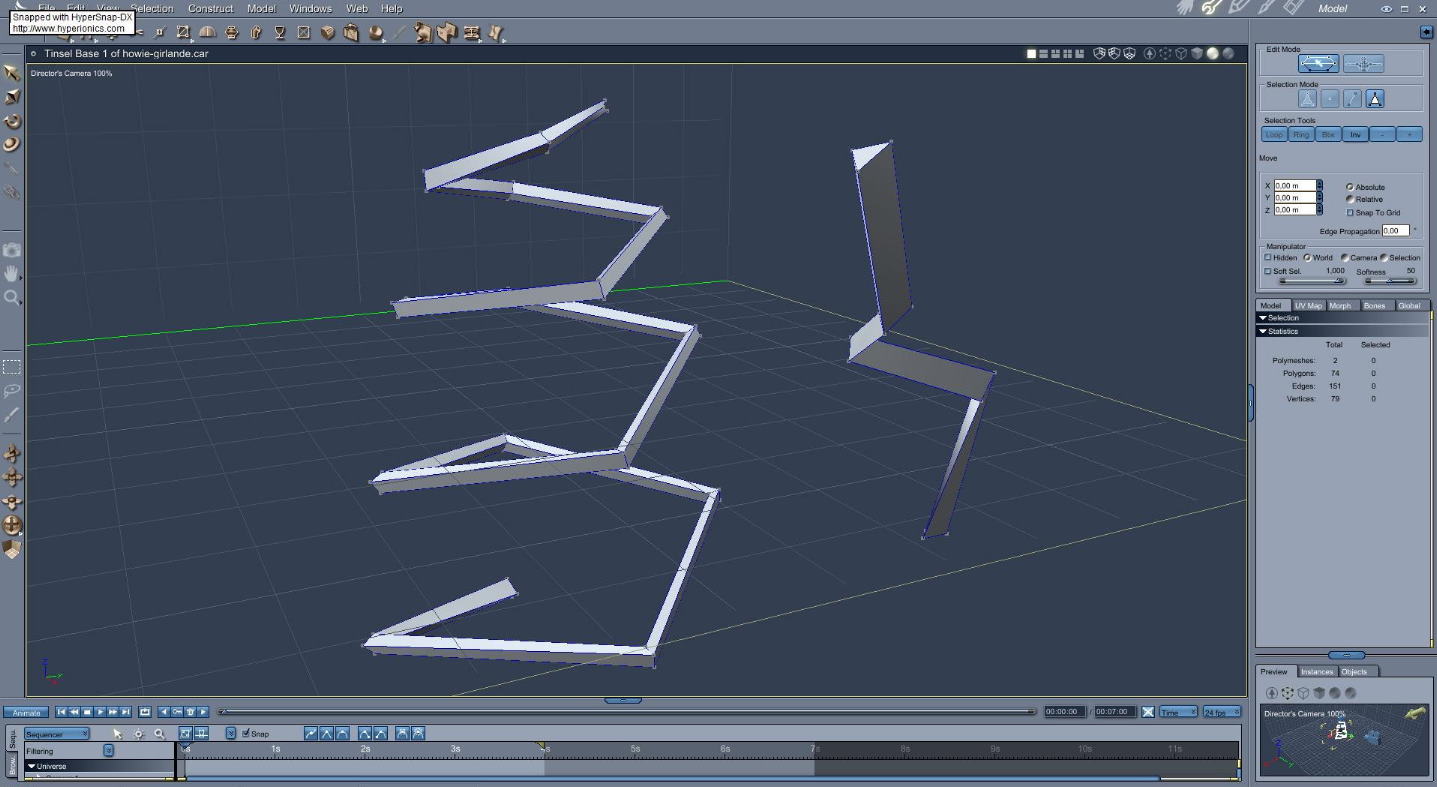1437x787 pixels.
Task: Open the Render room film icon
Action: click(1294, 8)
